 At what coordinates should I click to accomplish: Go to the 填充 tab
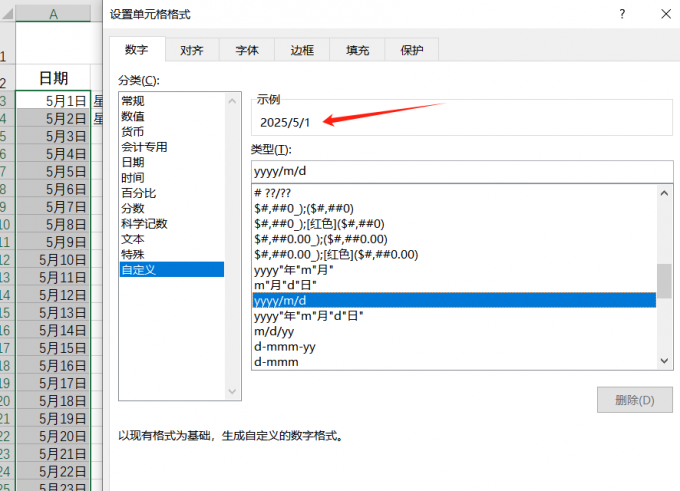pyautogui.click(x=357, y=50)
